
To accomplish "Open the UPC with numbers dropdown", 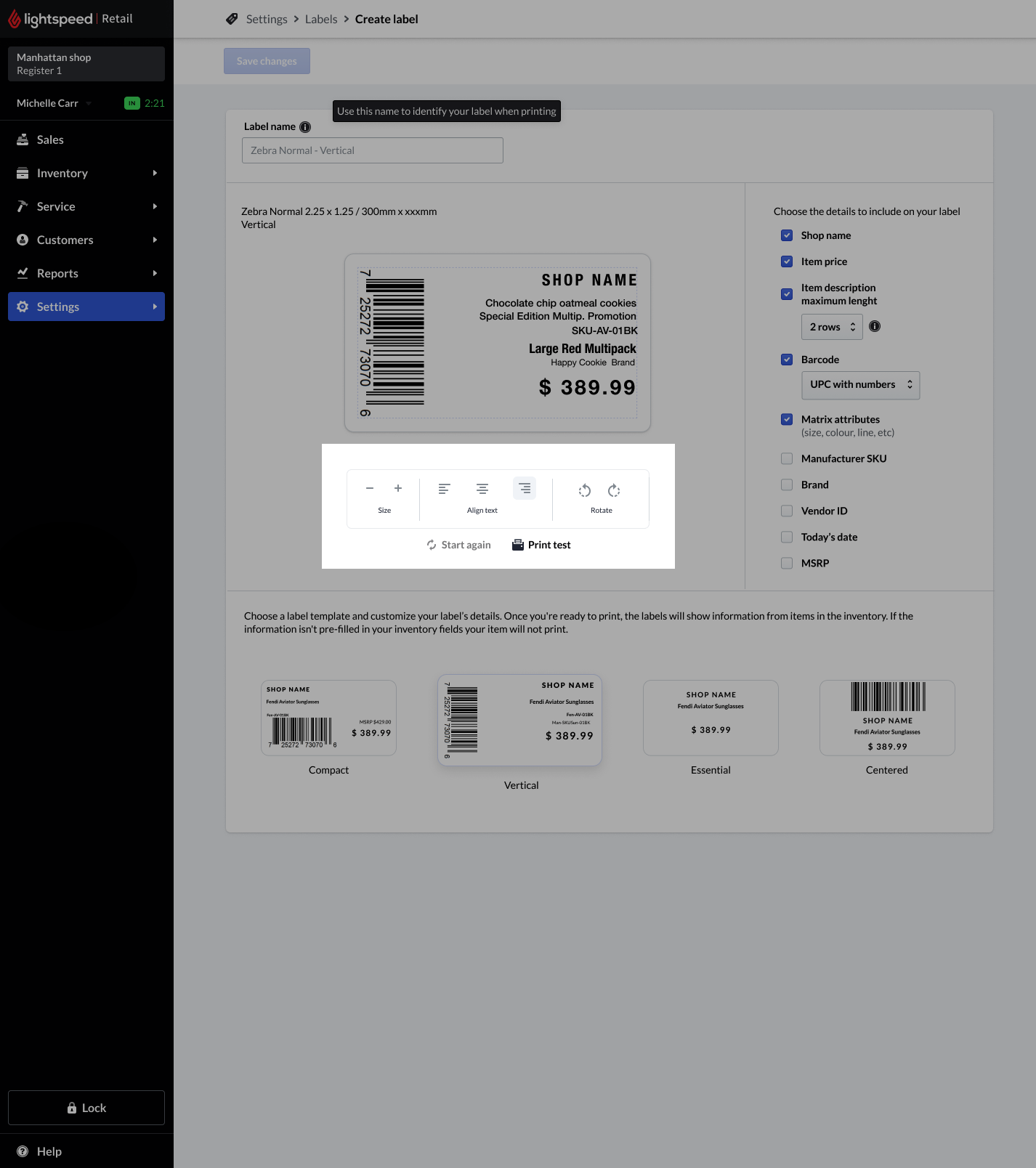I will pyautogui.click(x=860, y=385).
